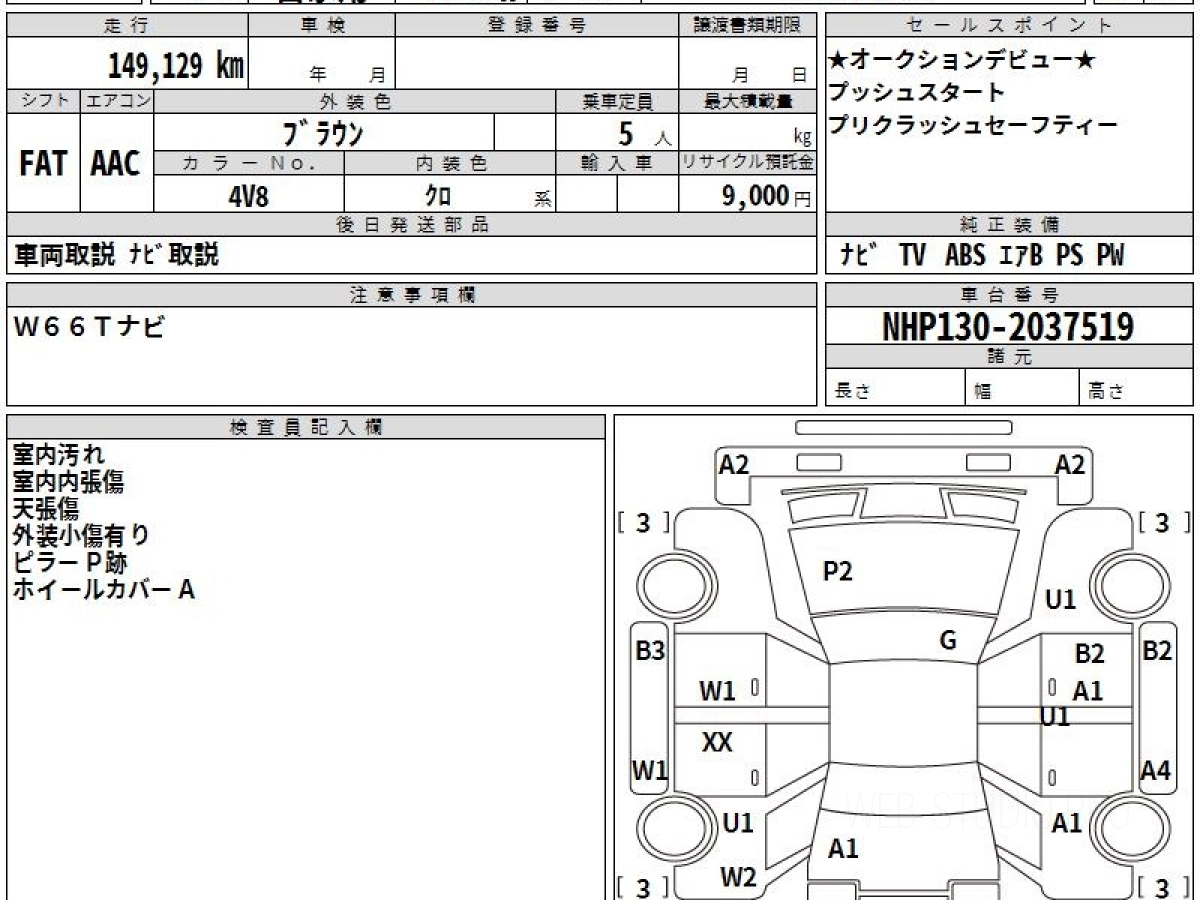Click the カラーNo. header cell
Viewport: 1200px width, 900px height.
pyautogui.click(x=249, y=164)
